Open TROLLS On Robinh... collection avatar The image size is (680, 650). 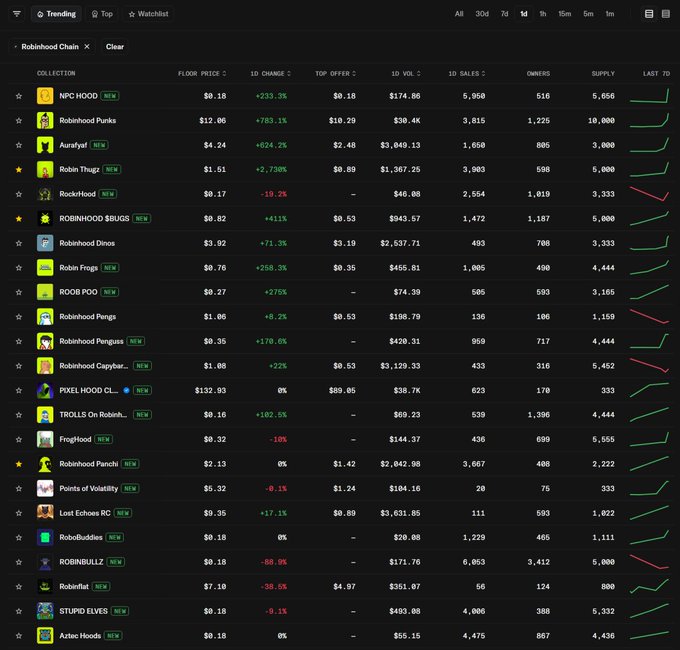click(45, 415)
